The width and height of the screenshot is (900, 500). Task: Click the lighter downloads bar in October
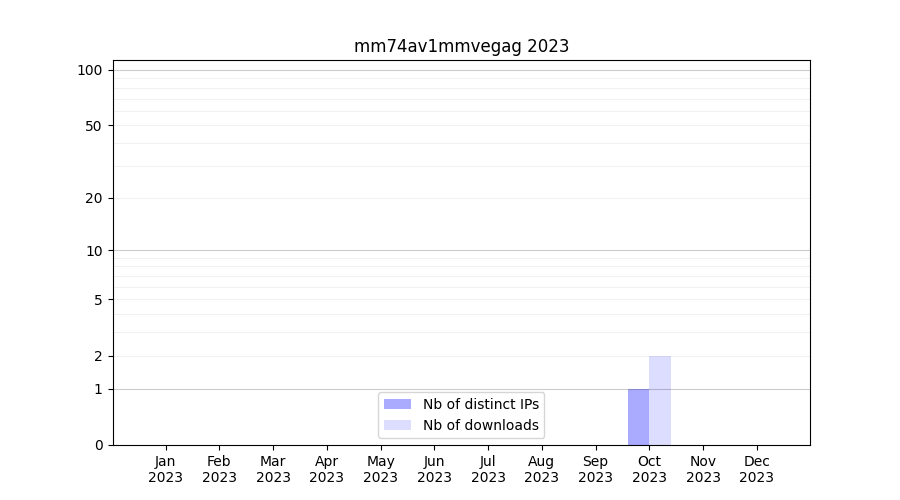click(660, 400)
